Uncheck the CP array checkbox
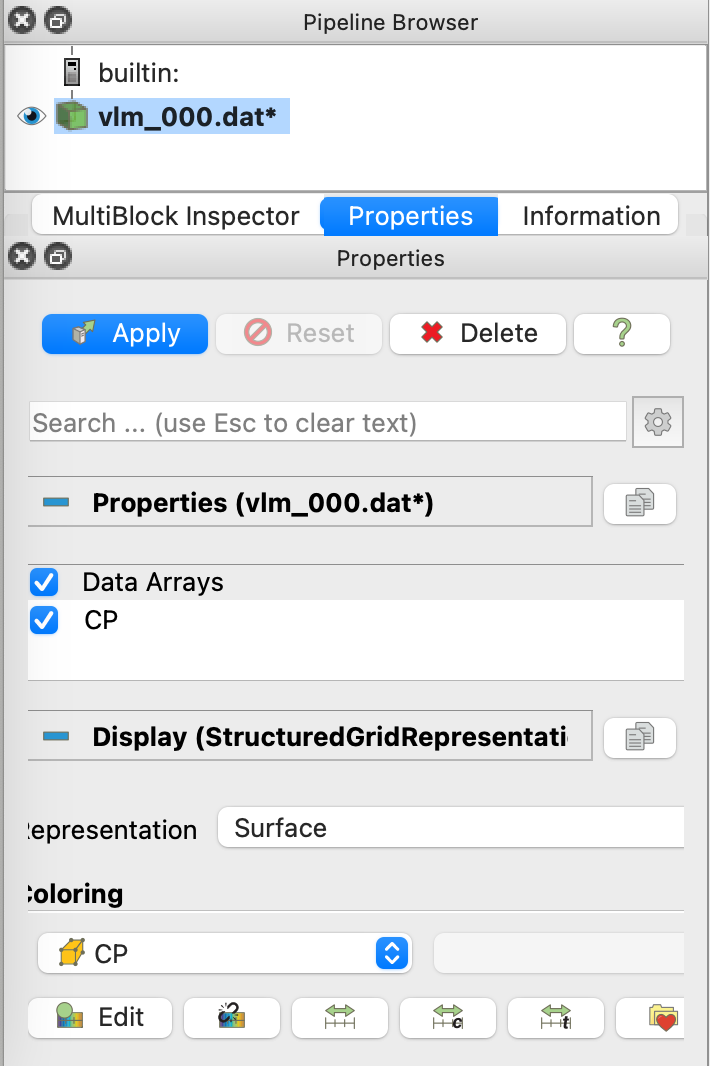This screenshot has width=710, height=1066. coord(44,620)
